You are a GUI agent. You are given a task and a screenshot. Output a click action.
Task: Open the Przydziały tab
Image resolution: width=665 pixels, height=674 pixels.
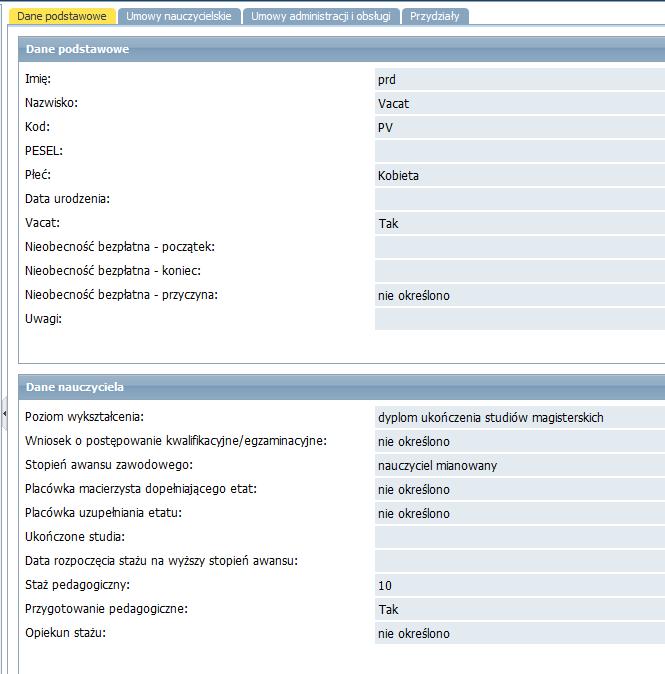coord(435,16)
